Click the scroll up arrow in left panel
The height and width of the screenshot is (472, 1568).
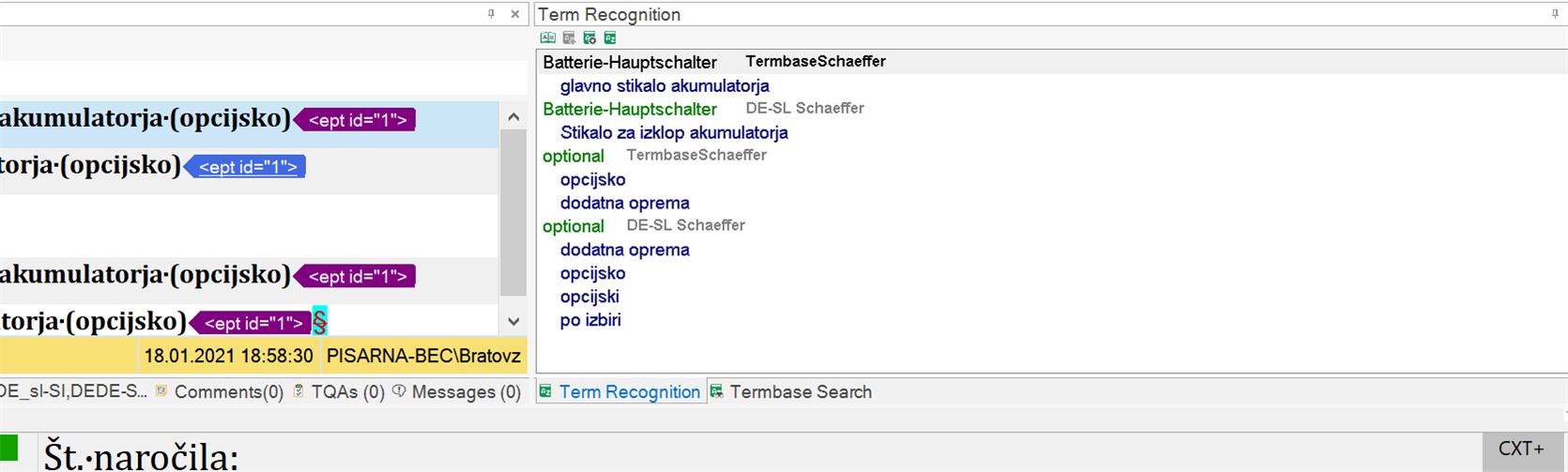[514, 117]
